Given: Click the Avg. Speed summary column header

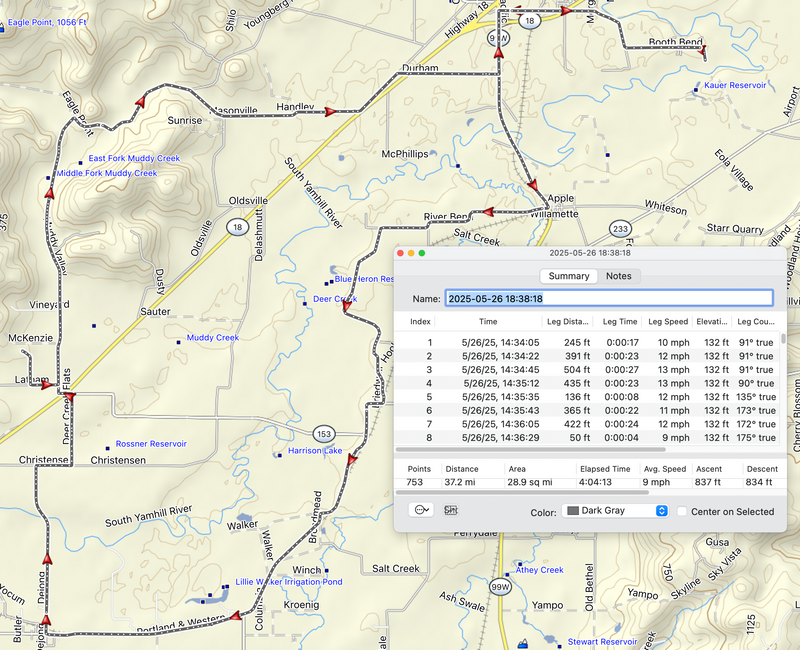Looking at the screenshot, I should (x=665, y=469).
